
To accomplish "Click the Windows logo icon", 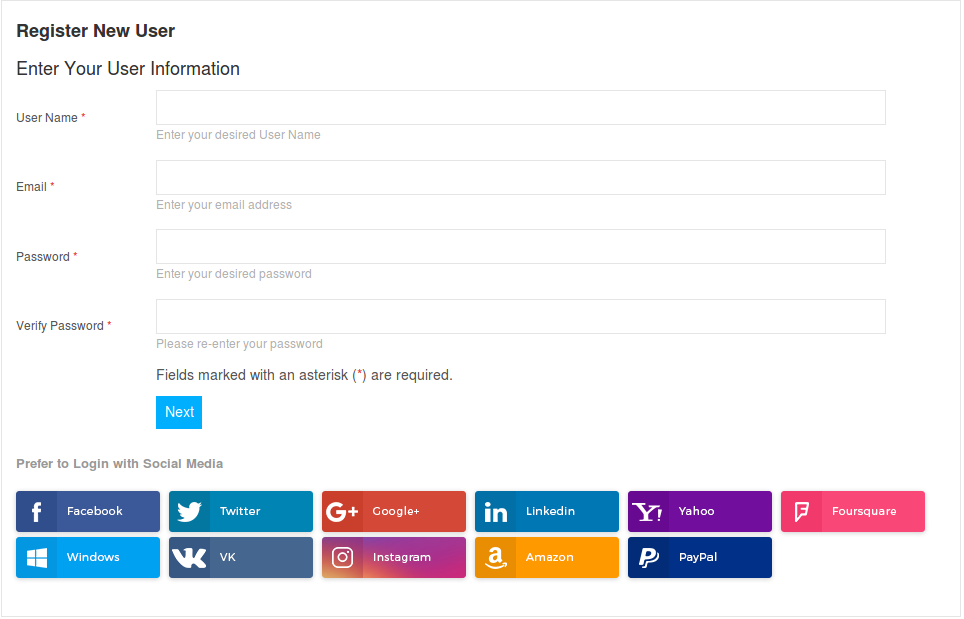I will (37, 558).
